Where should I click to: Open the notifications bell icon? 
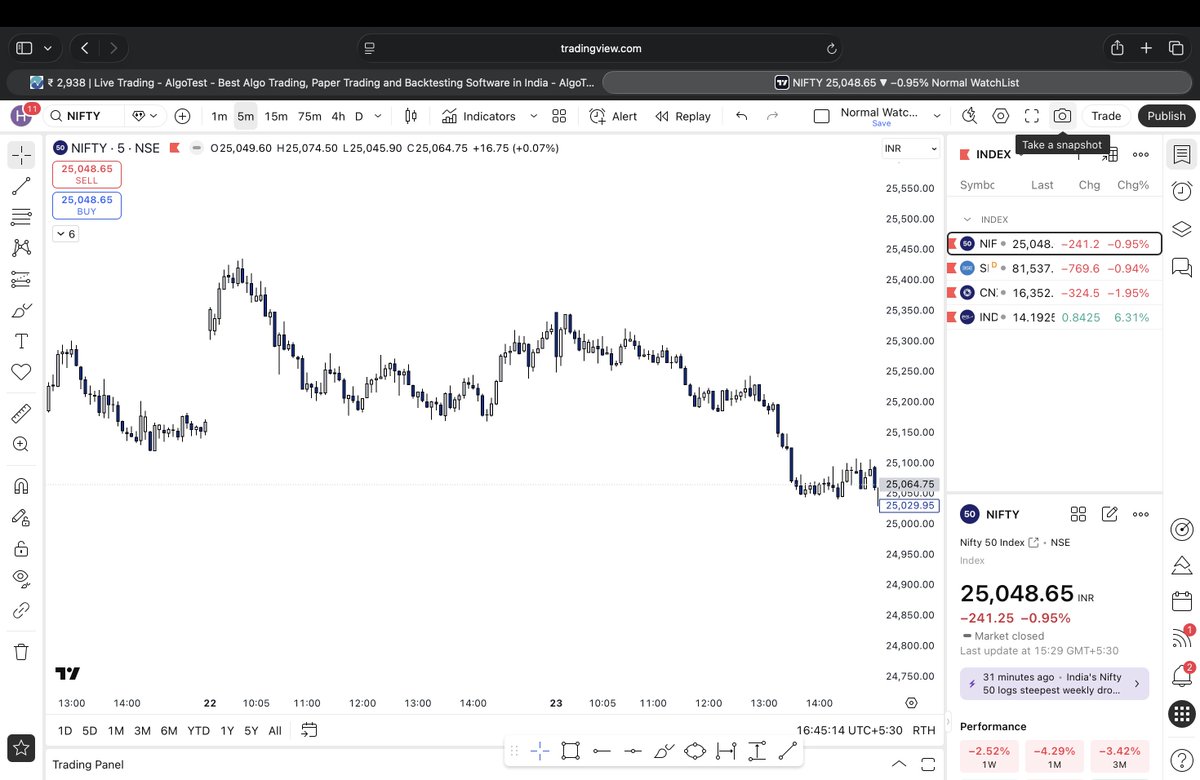[x=1181, y=676]
